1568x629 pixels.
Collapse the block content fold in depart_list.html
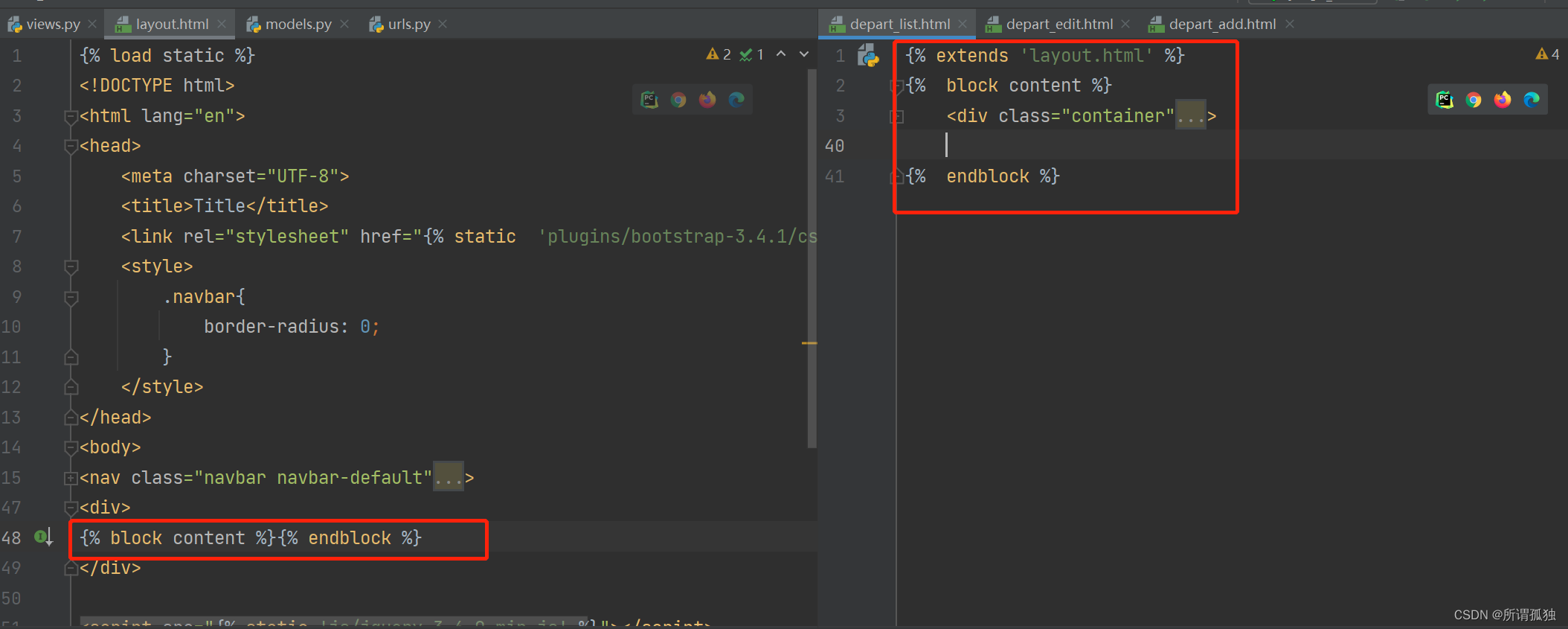click(x=897, y=86)
